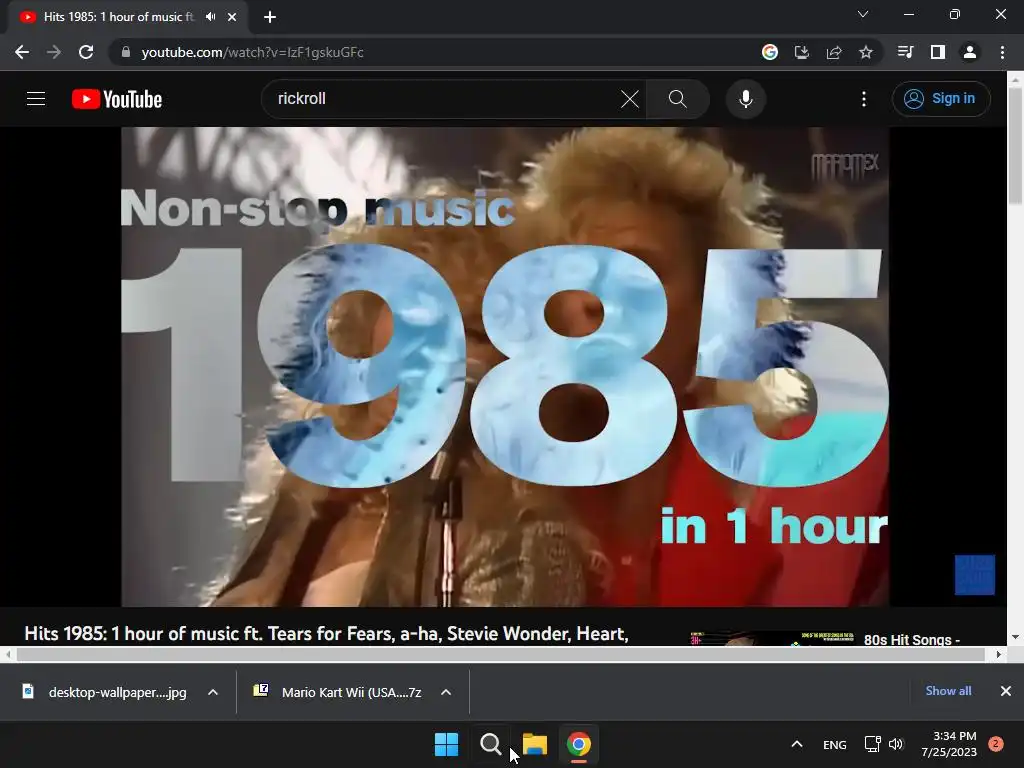The height and width of the screenshot is (768, 1024).
Task: Show hidden system tray icons
Action: point(797,744)
